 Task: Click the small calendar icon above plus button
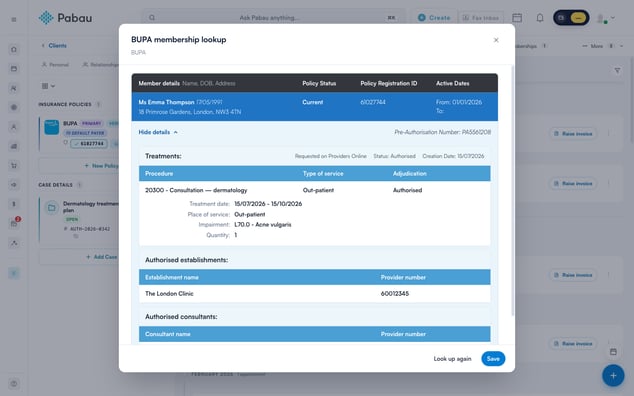[613, 352]
